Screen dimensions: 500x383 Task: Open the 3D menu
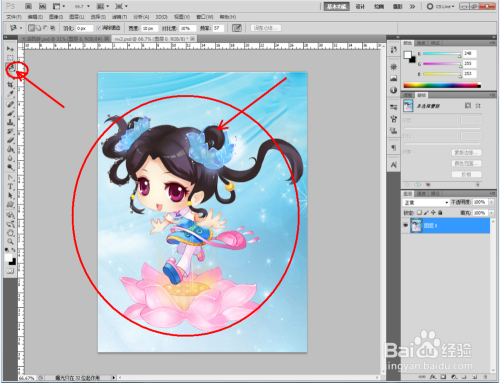coord(161,17)
